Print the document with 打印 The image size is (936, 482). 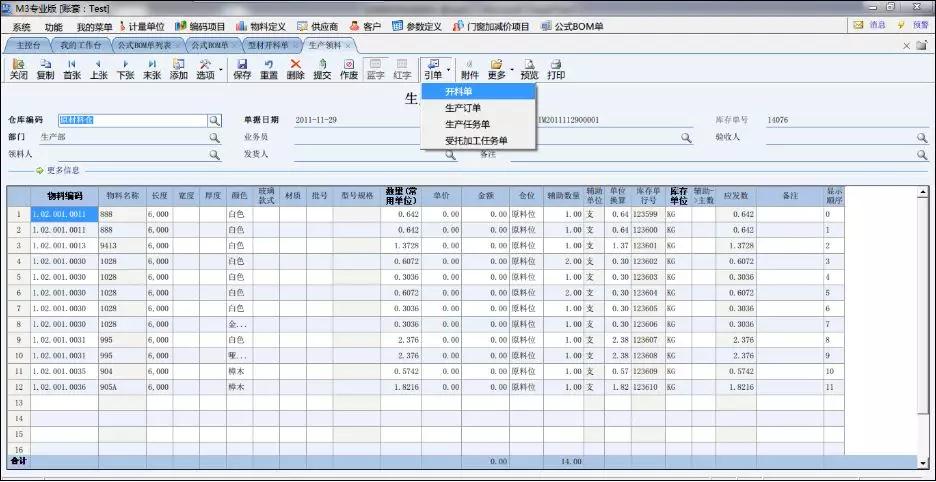click(x=556, y=70)
